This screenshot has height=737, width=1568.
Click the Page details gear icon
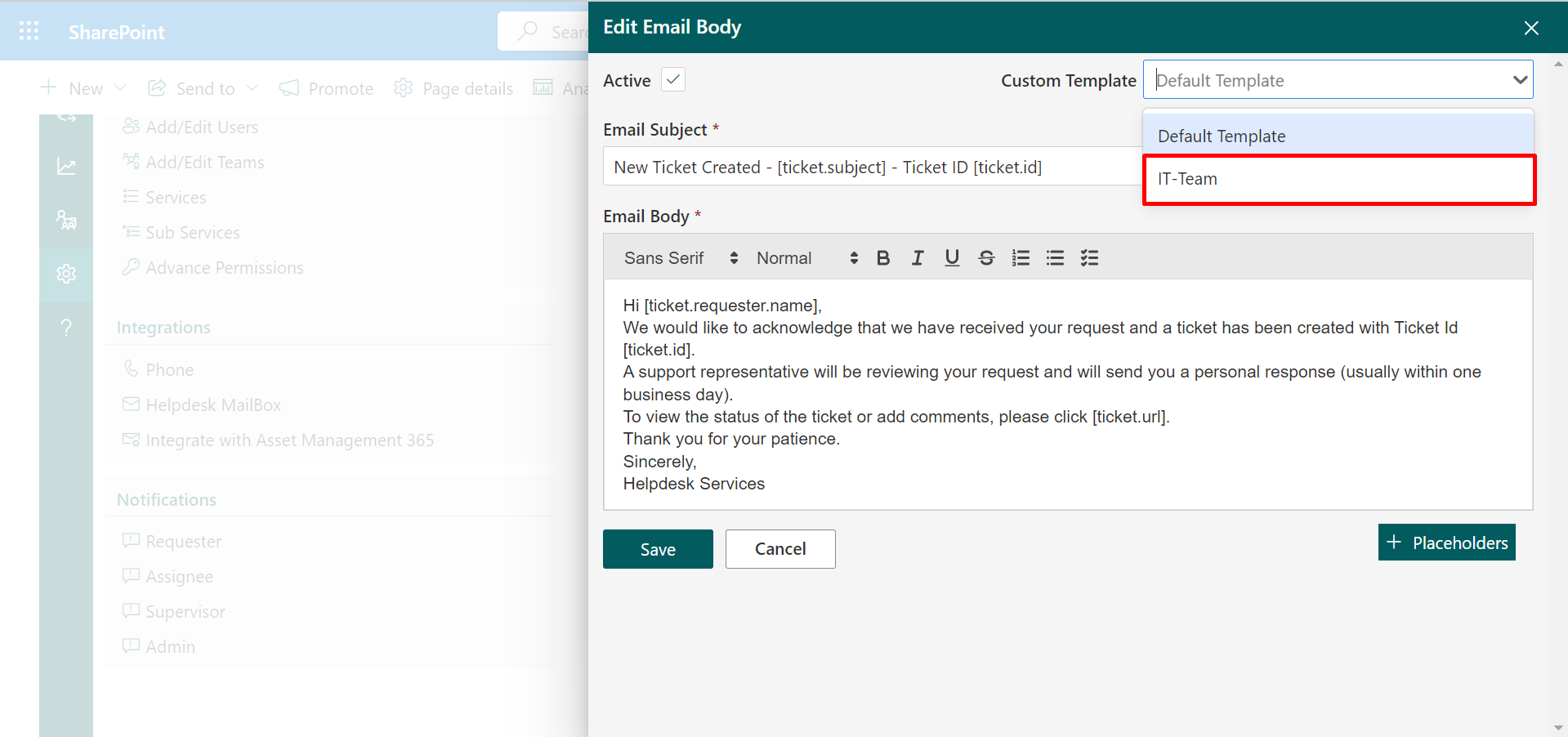403,87
